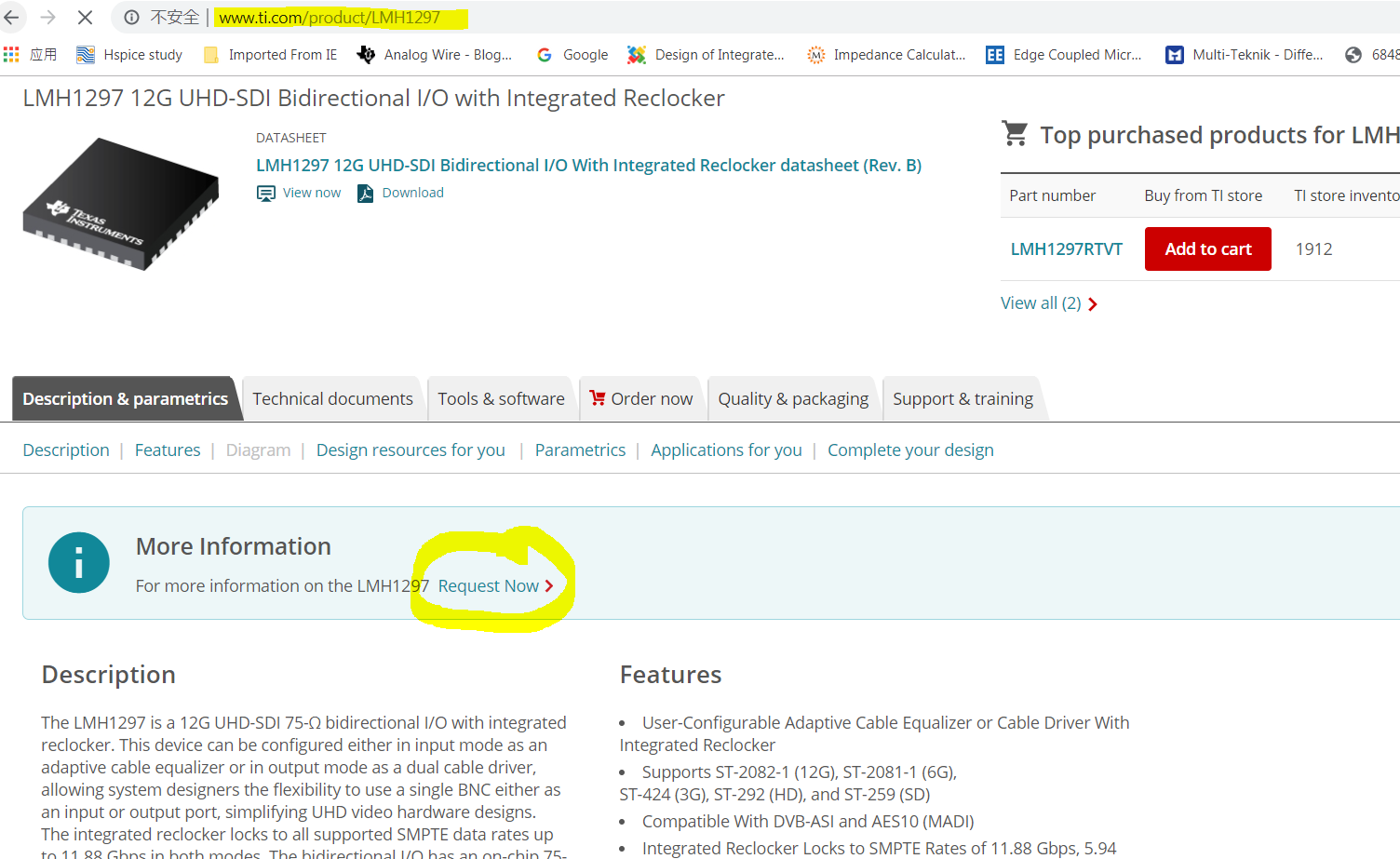
Task: Open Multi-Teknik - Diffe... bookmark
Action: (x=1245, y=55)
